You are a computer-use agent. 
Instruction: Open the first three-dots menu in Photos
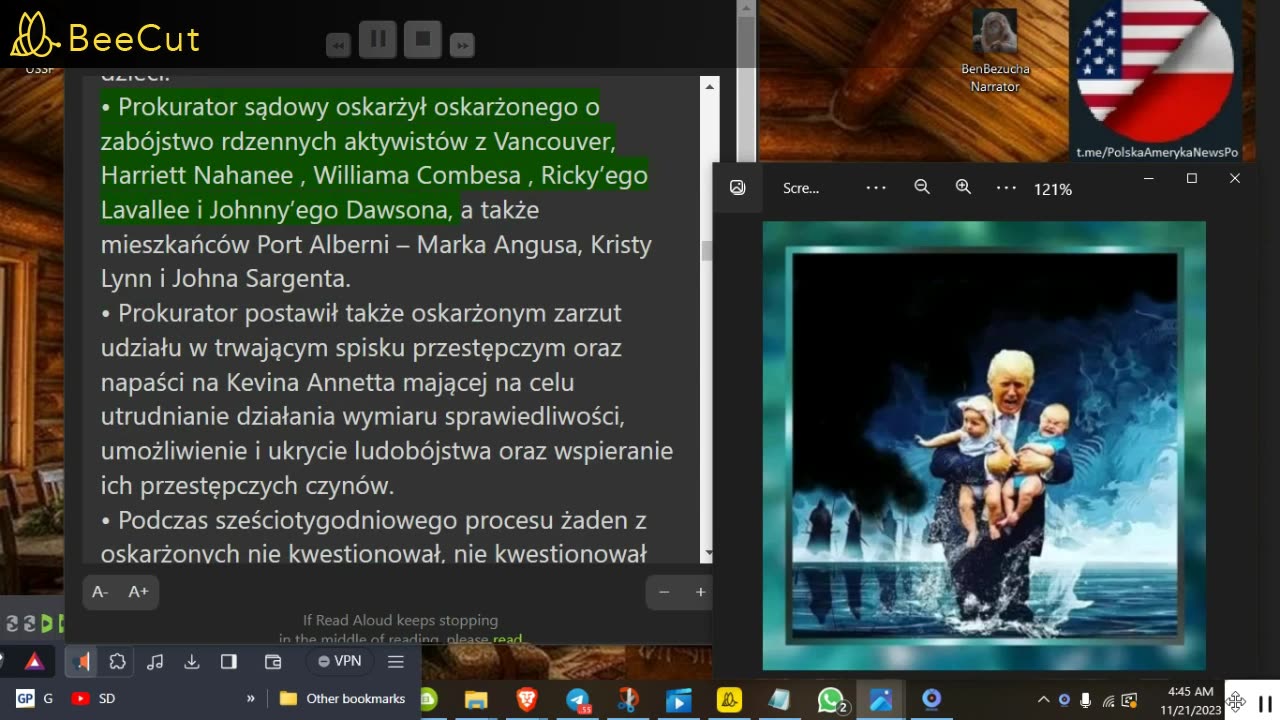point(876,187)
